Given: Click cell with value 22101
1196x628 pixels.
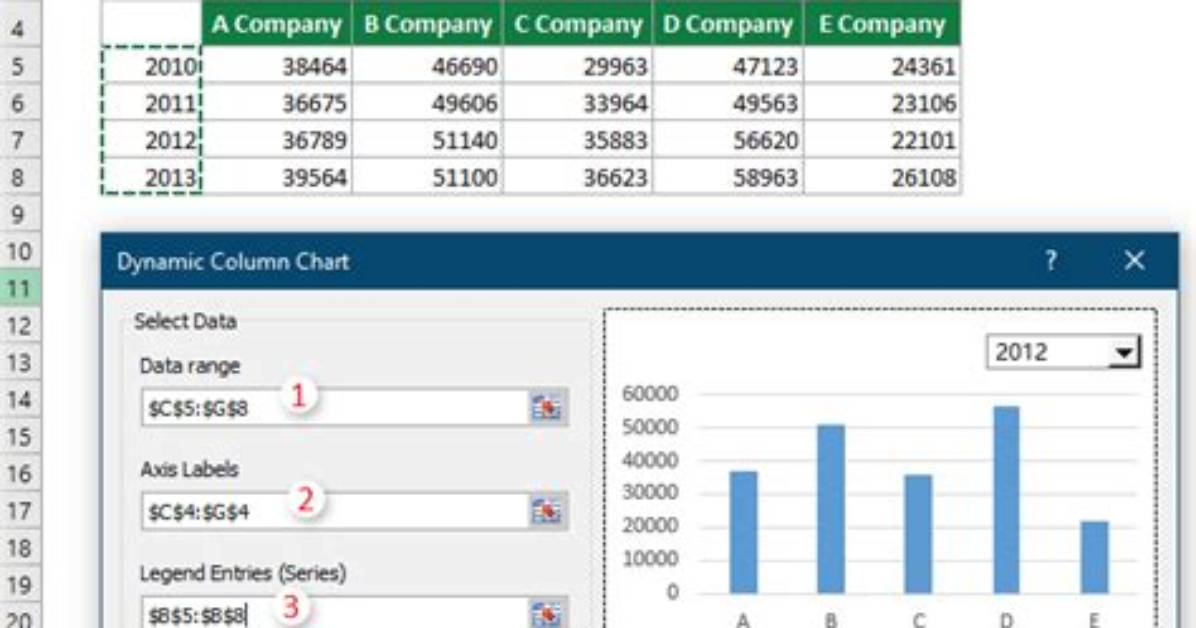Looking at the screenshot, I should [x=883, y=140].
